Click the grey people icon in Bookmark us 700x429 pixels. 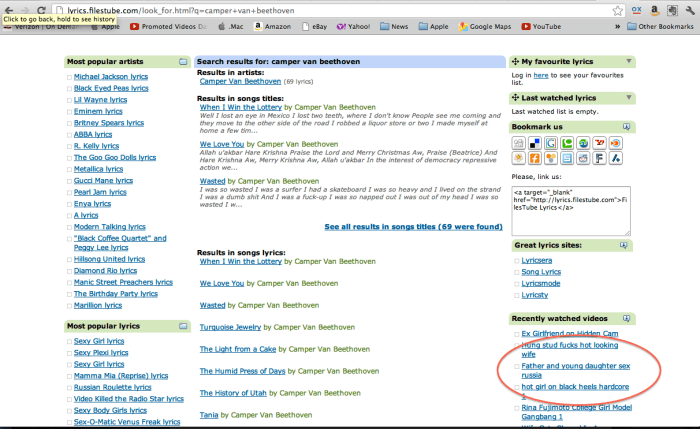pos(518,143)
